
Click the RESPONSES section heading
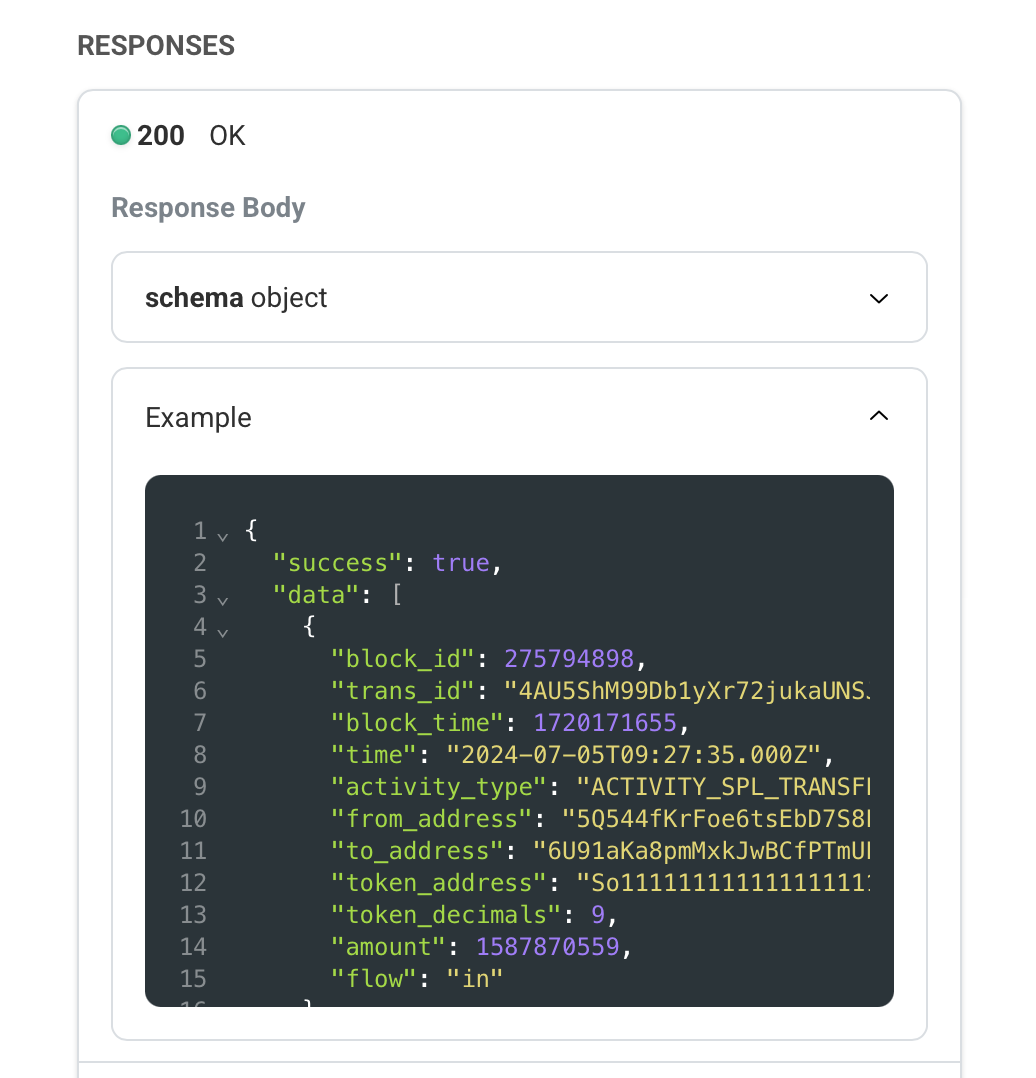point(156,45)
